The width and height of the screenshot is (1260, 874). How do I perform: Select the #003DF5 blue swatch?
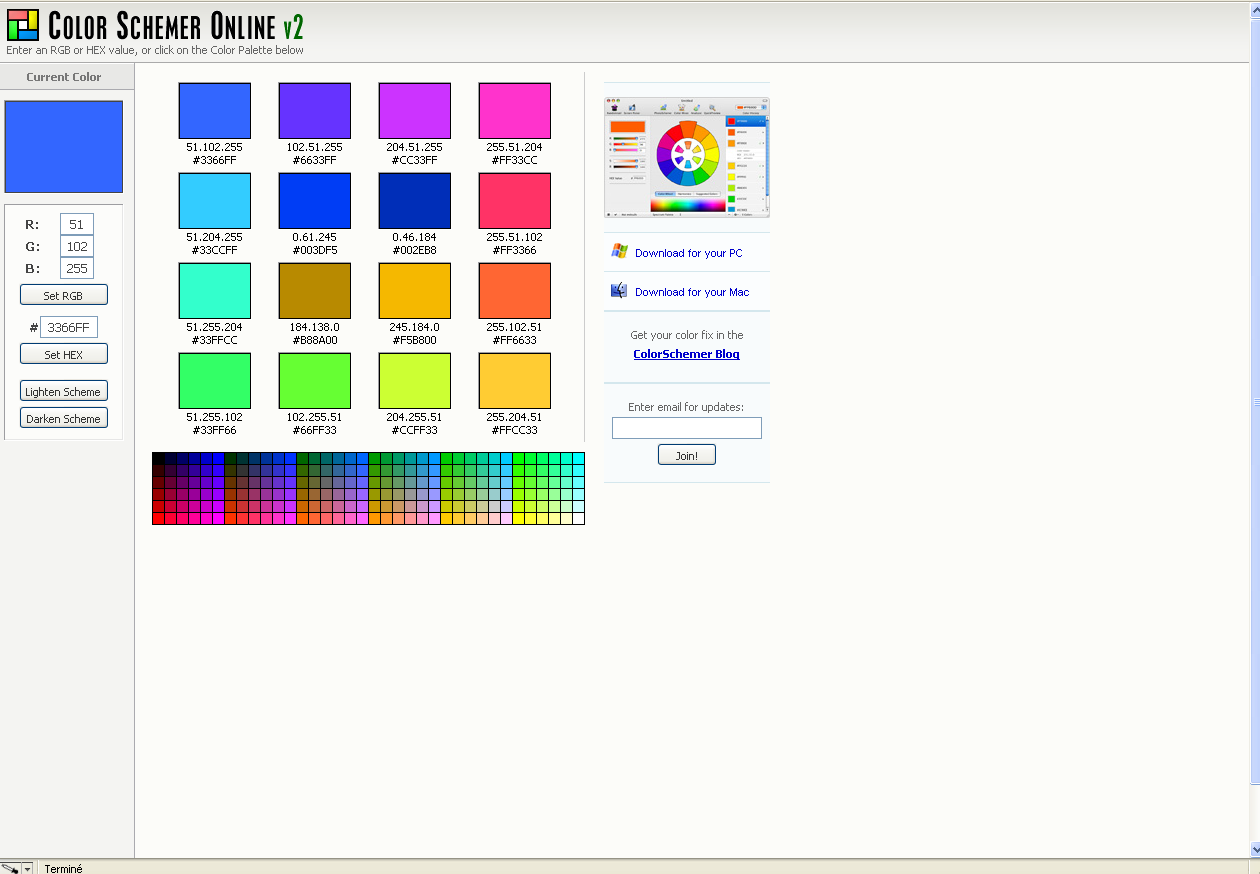pyautogui.click(x=315, y=200)
